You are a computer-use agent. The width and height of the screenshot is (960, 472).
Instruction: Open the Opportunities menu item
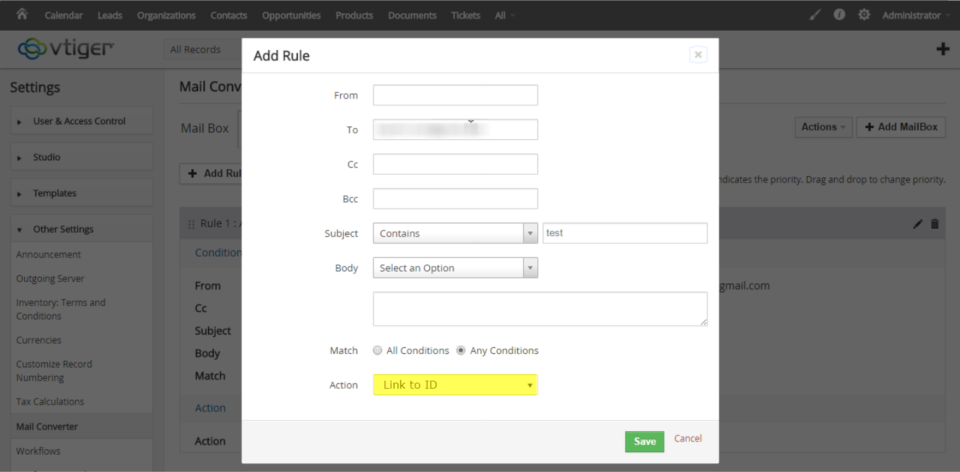point(291,15)
